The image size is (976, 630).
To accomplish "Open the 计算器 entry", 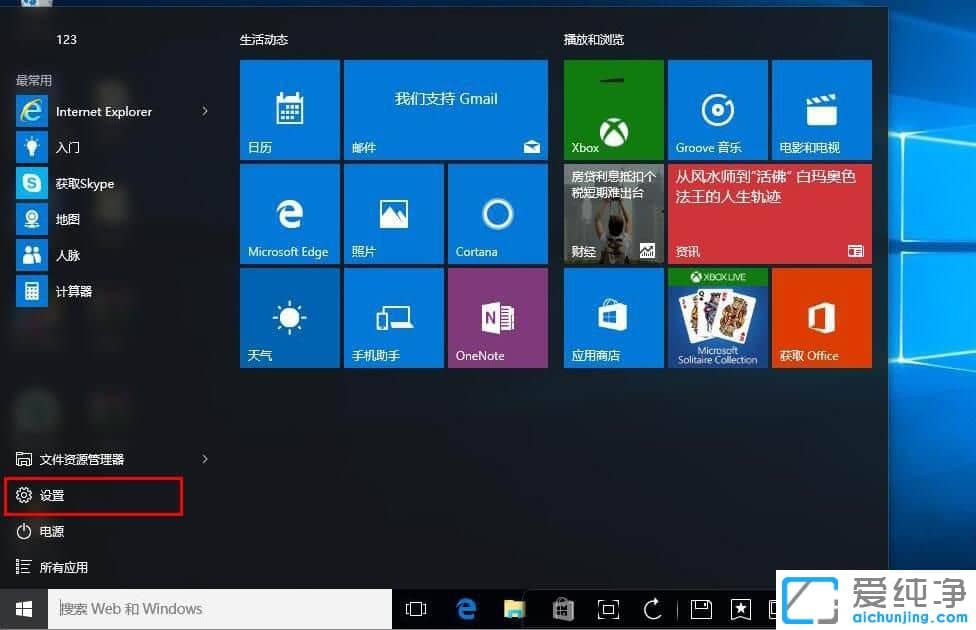I will click(75, 291).
